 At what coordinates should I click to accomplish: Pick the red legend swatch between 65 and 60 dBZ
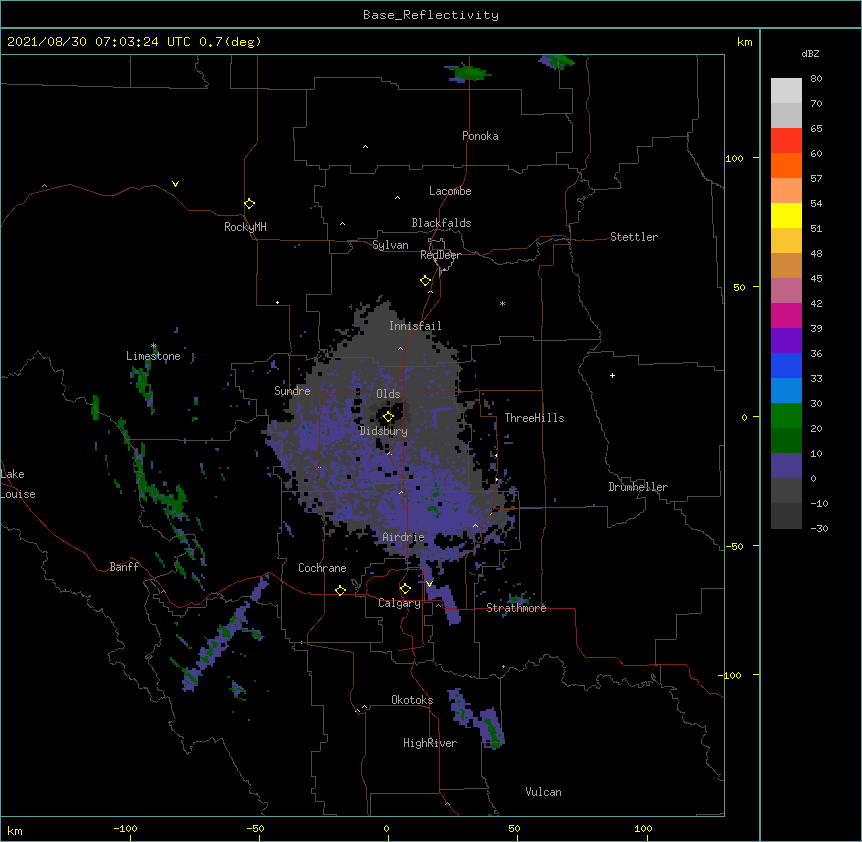point(786,140)
